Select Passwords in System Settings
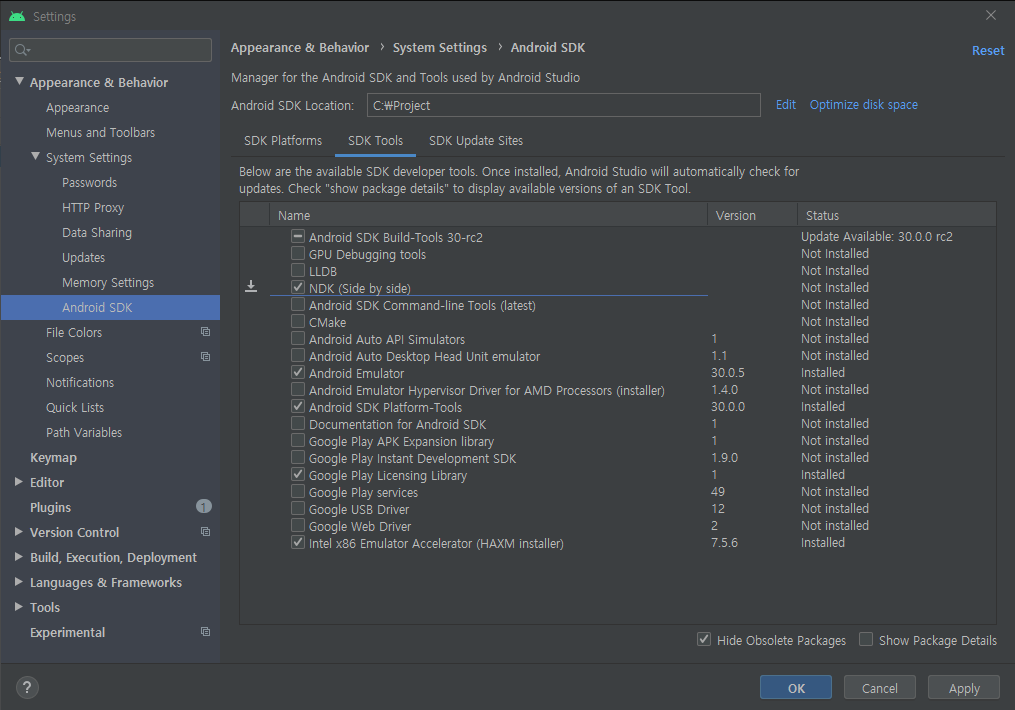 point(89,183)
